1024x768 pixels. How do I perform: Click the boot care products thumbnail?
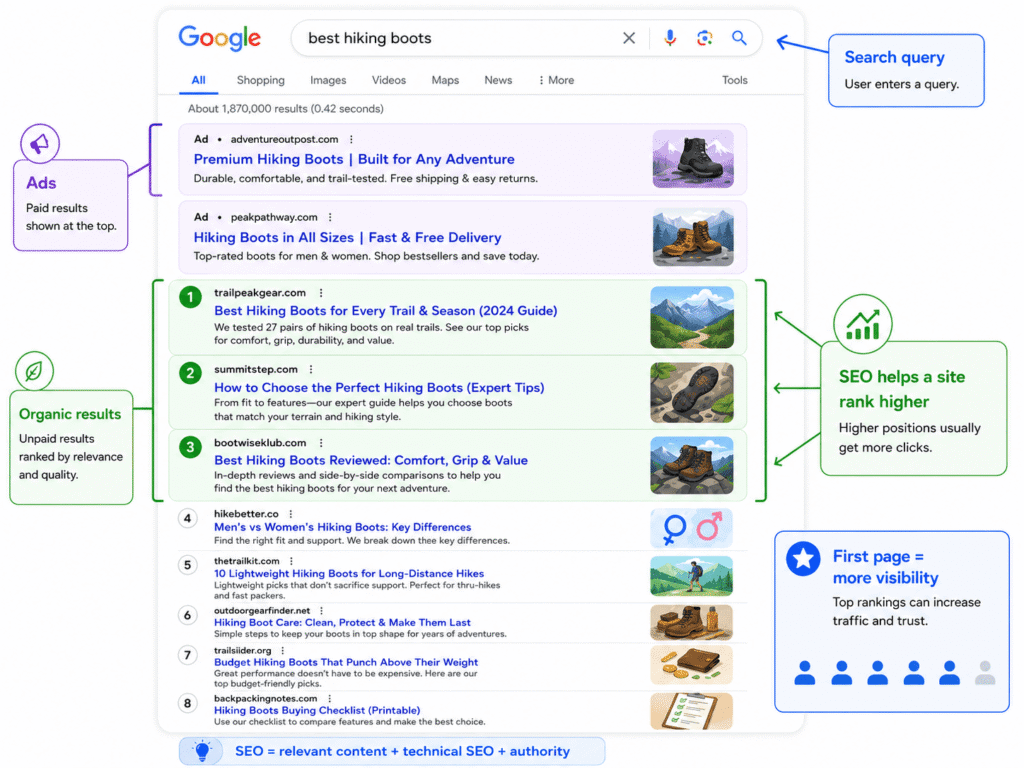pos(691,623)
